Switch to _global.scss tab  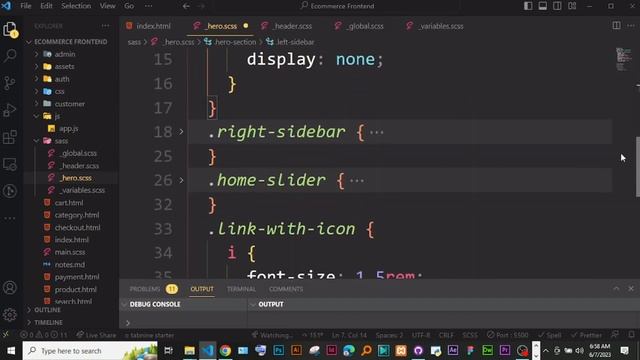click(x=364, y=26)
